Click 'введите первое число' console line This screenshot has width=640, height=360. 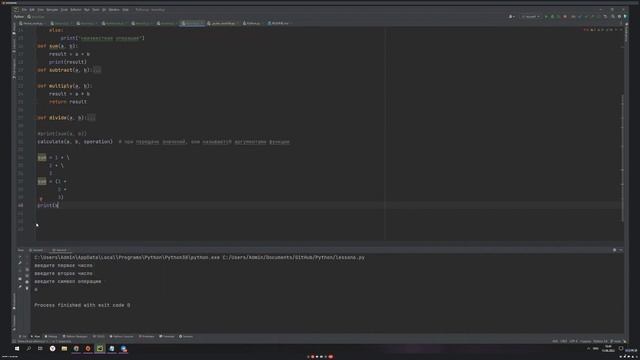click(x=63, y=265)
